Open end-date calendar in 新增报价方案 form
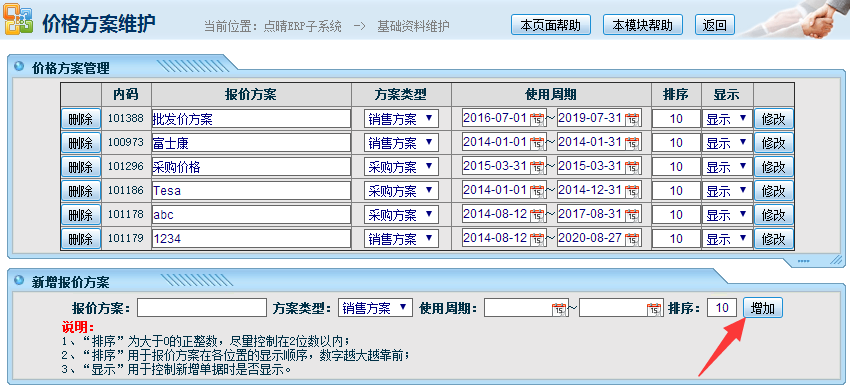 pyautogui.click(x=654, y=309)
